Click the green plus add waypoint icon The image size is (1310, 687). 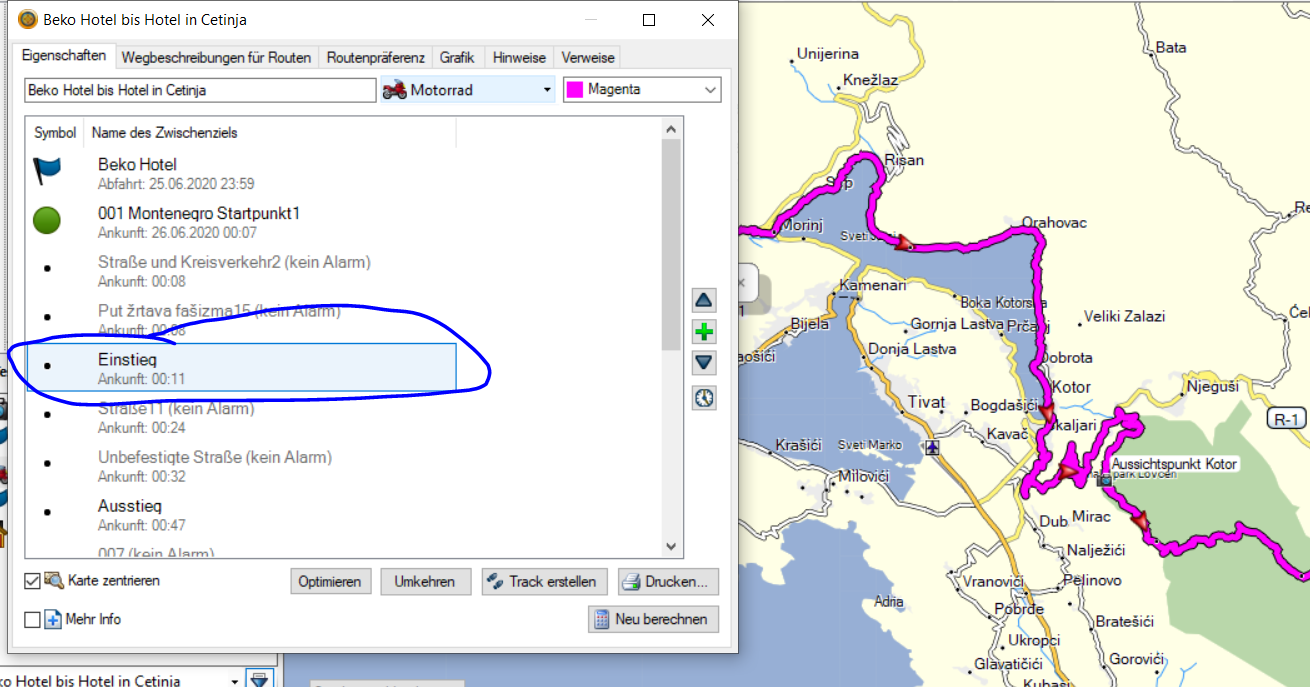(x=705, y=332)
